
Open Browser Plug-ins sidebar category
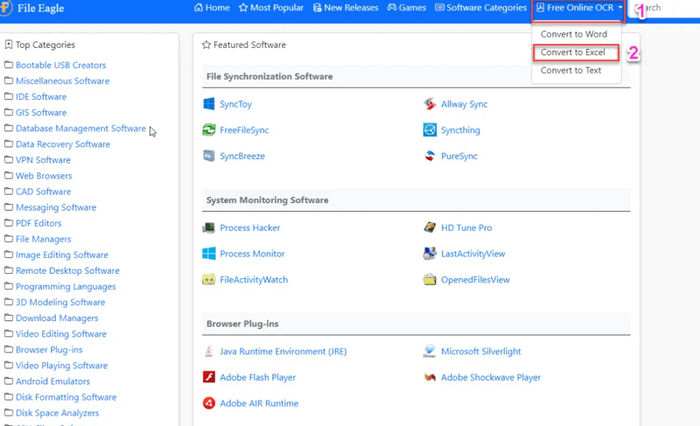49,350
